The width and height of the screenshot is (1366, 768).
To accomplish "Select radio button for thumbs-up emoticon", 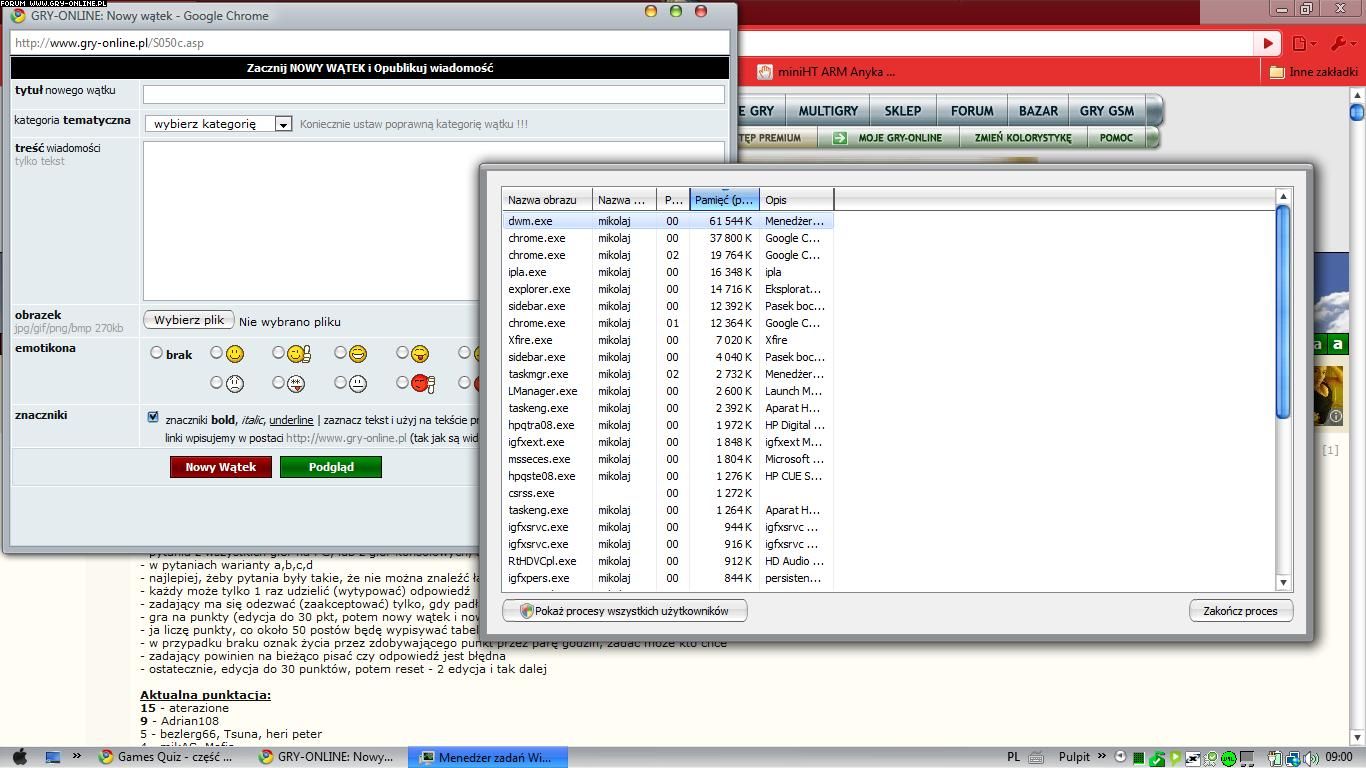I will [278, 353].
